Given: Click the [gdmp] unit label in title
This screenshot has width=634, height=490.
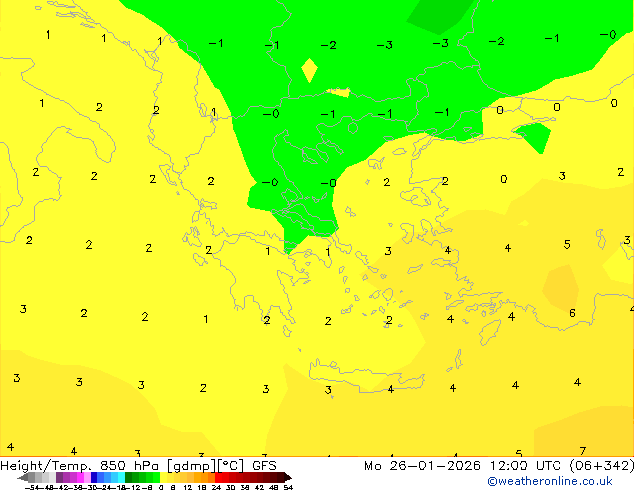Looking at the screenshot, I should coord(191,466).
